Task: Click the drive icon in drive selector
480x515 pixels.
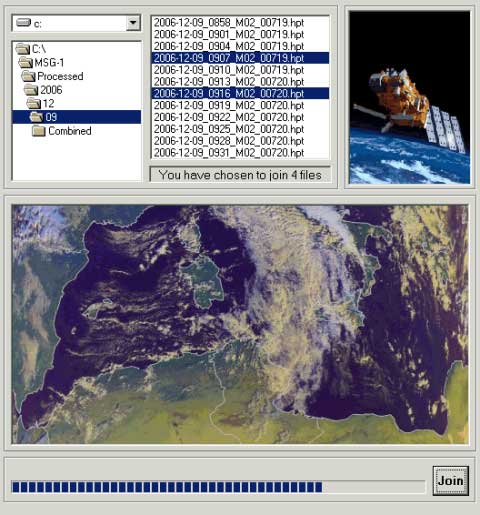Action: (23, 23)
